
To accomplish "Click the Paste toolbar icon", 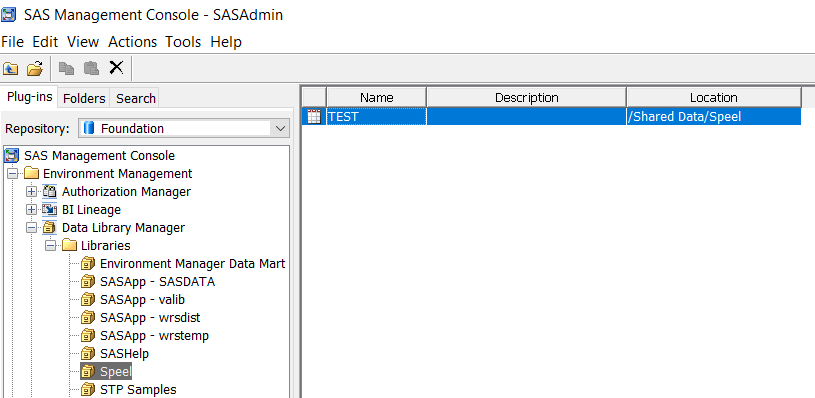I will [x=91, y=68].
